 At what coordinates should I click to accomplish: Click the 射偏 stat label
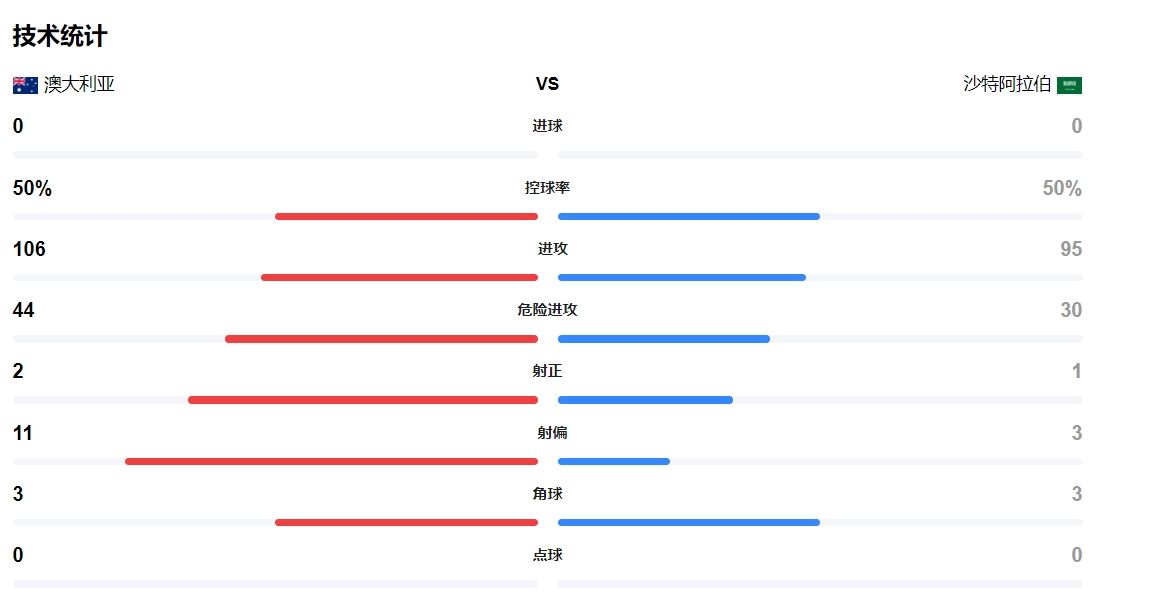pyautogui.click(x=553, y=433)
